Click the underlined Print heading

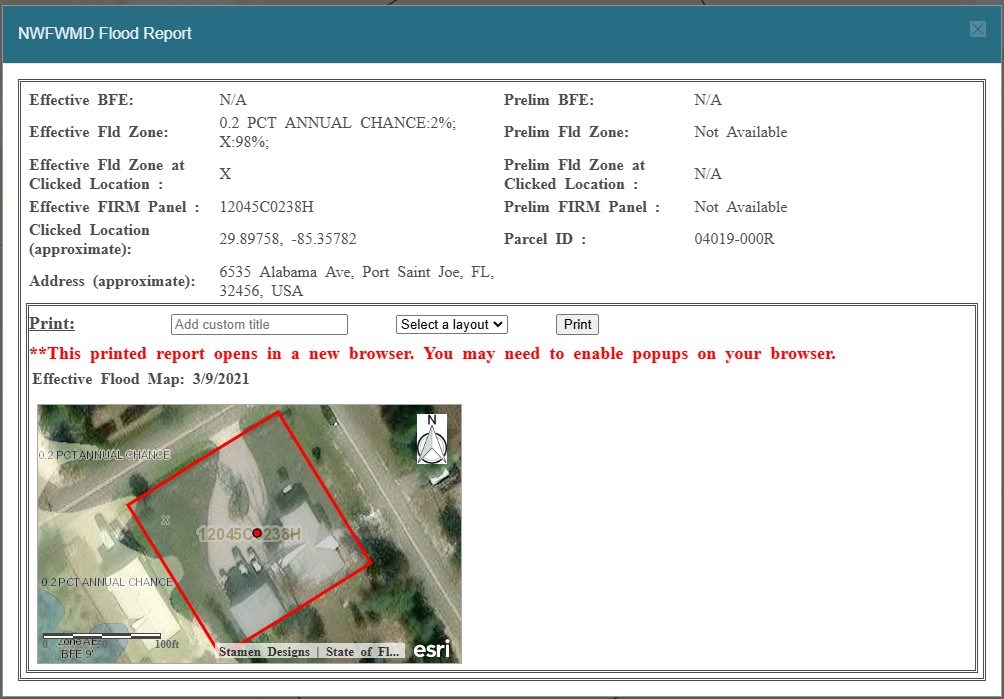tap(52, 323)
